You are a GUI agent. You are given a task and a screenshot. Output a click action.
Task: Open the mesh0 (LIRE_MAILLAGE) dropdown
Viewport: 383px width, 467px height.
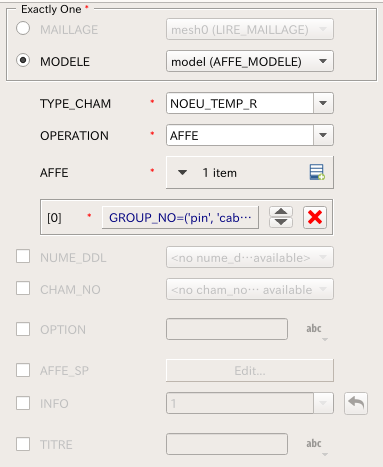click(250, 29)
